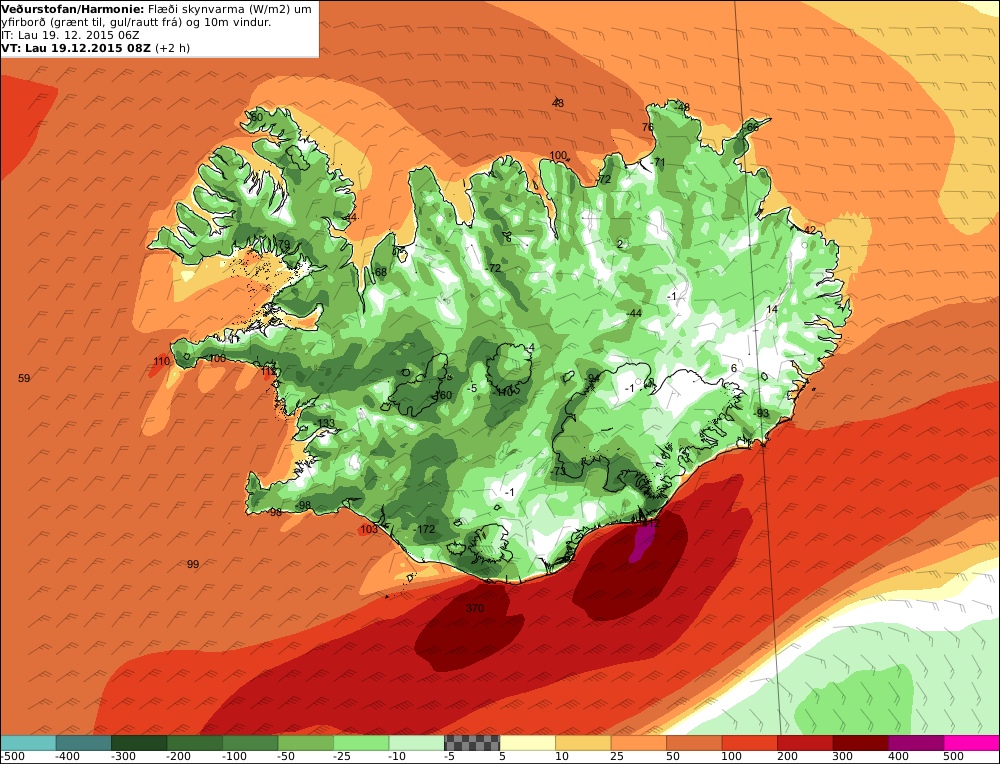Click the 60 value at the Westfjords tip
This screenshot has width=1000, height=764.
tap(256, 117)
